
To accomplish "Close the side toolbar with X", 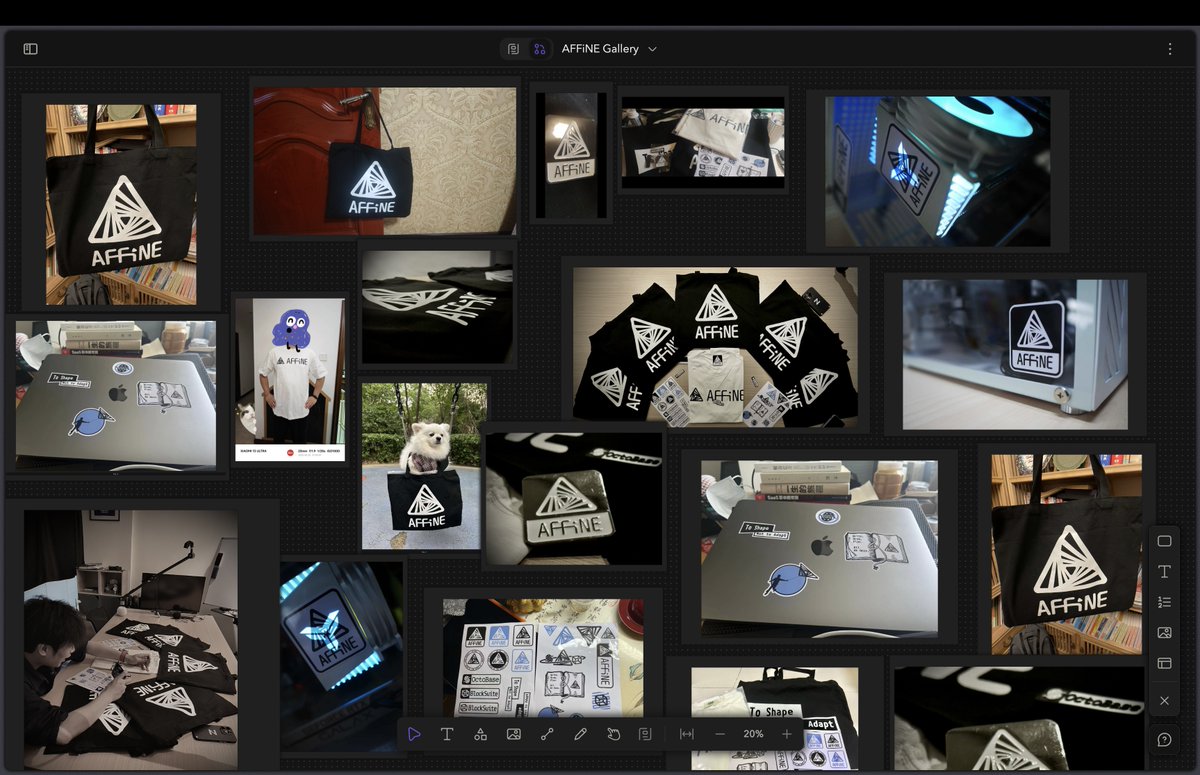I will coord(1164,701).
